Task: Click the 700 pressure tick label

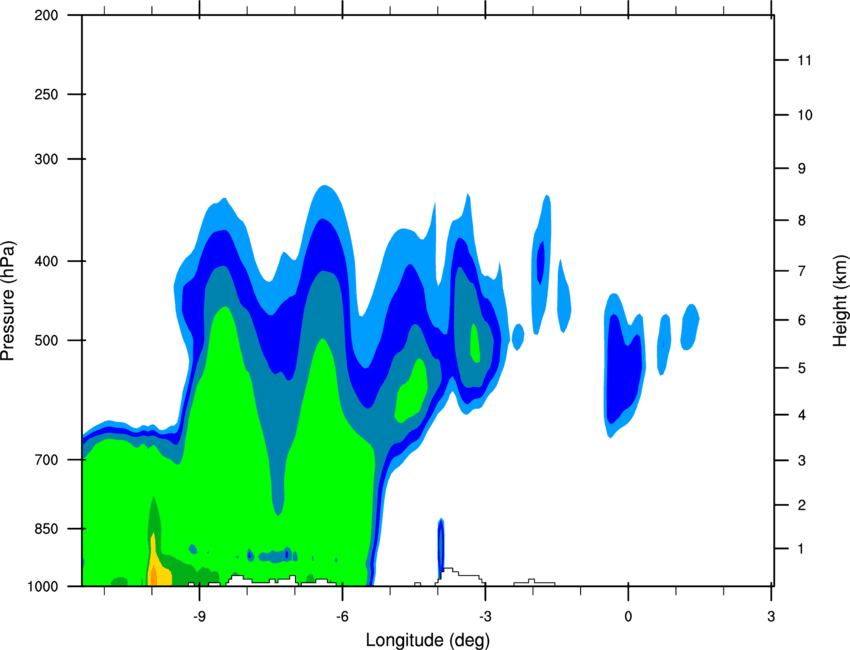Action: click(46, 460)
